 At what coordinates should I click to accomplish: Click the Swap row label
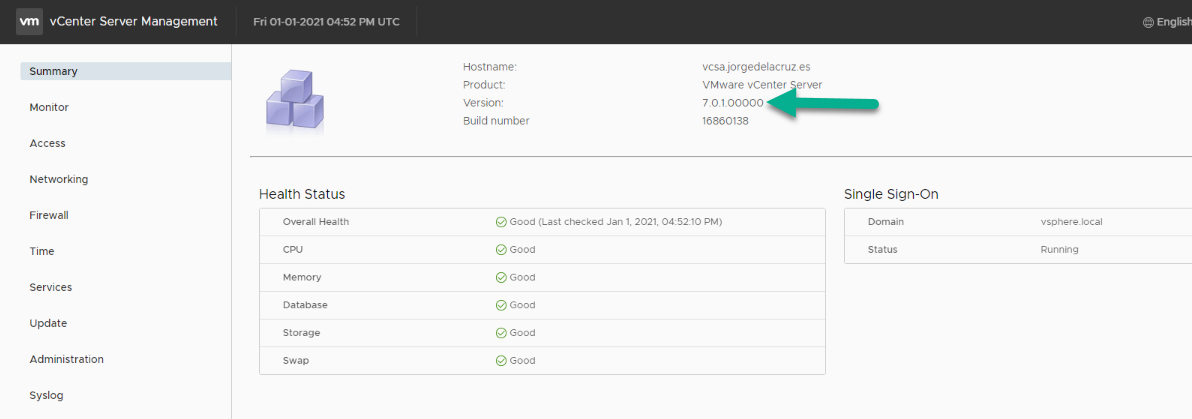(x=296, y=360)
